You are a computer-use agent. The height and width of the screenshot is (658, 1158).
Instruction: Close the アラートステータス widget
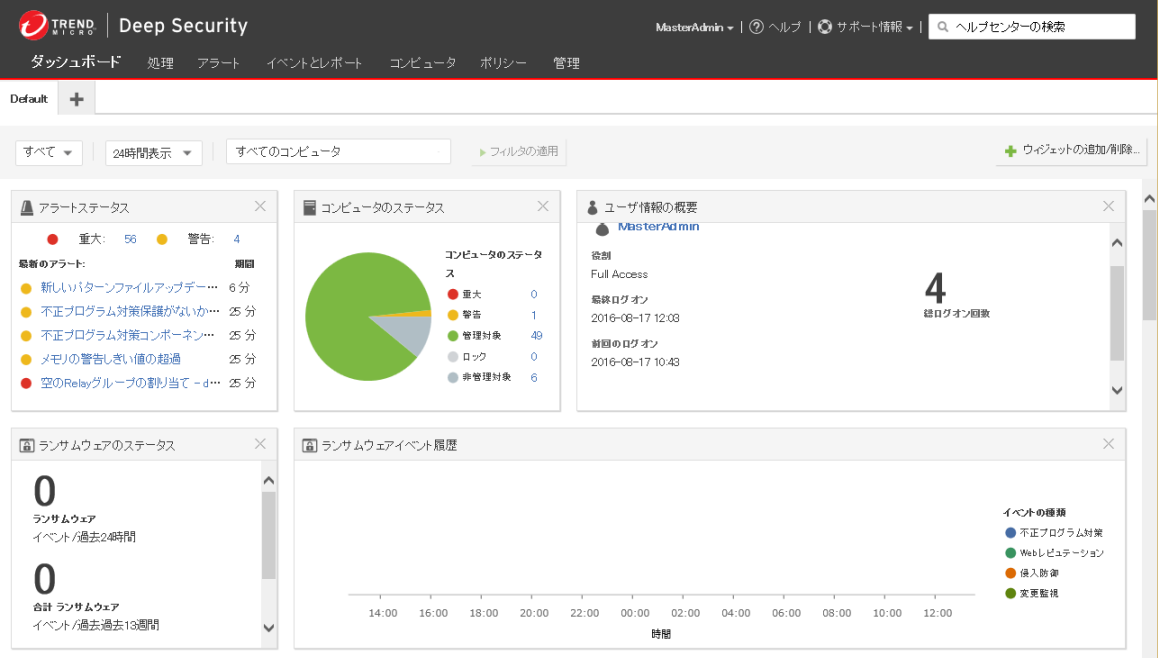(x=260, y=207)
